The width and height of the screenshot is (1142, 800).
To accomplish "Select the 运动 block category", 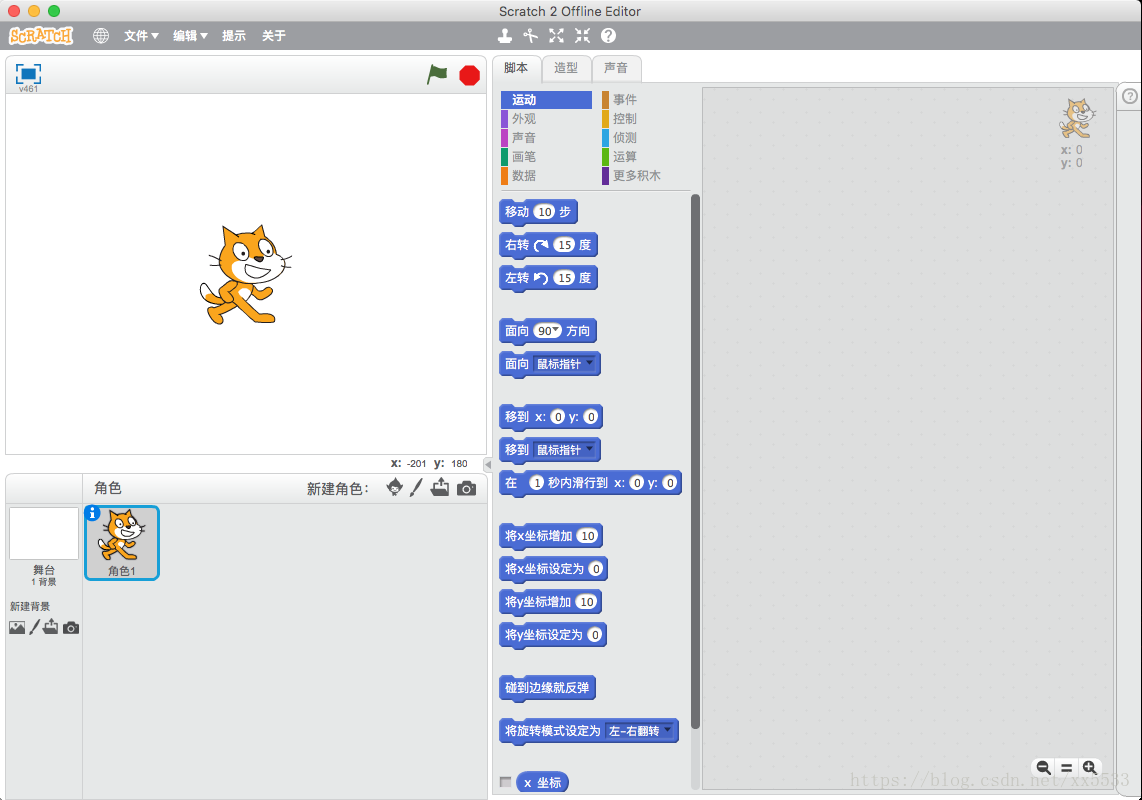I will (546, 100).
